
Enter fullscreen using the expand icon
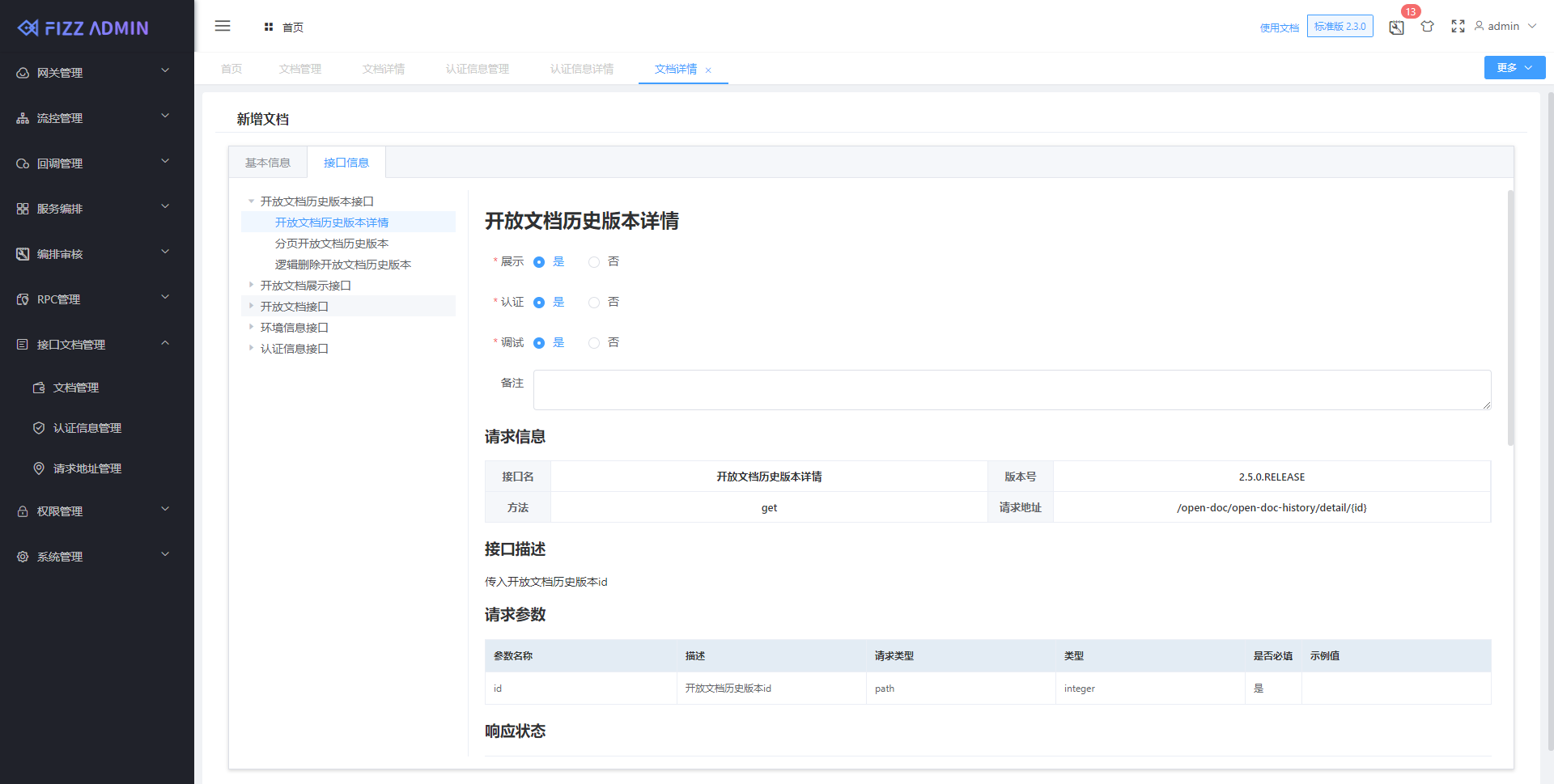click(x=1458, y=26)
